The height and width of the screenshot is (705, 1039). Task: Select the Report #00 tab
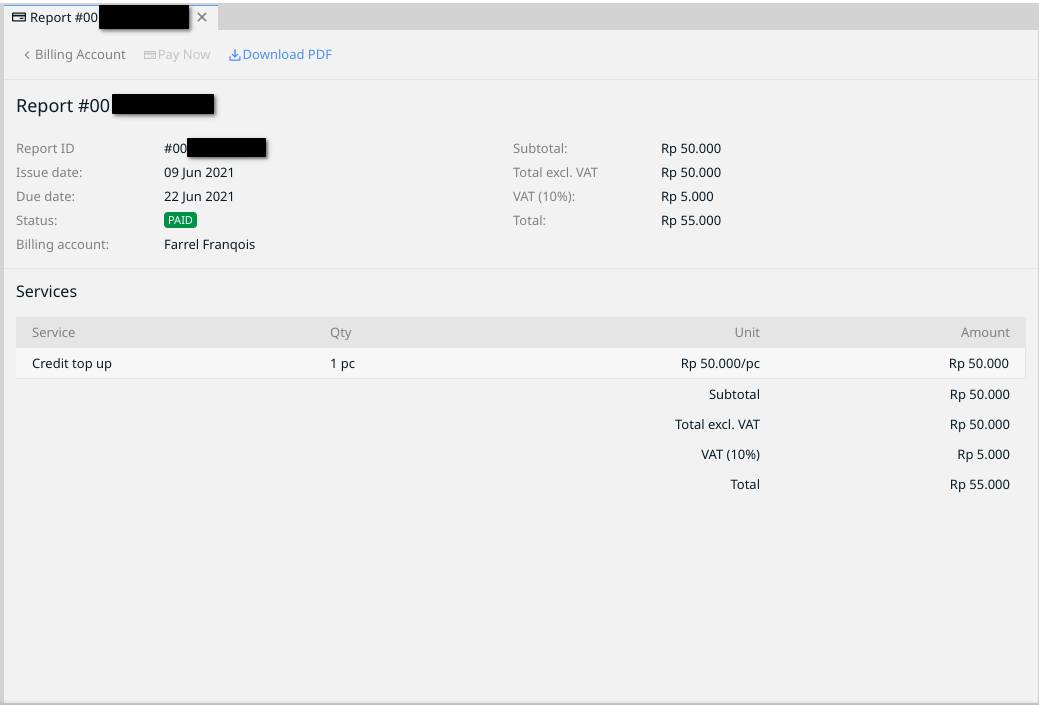111,17
